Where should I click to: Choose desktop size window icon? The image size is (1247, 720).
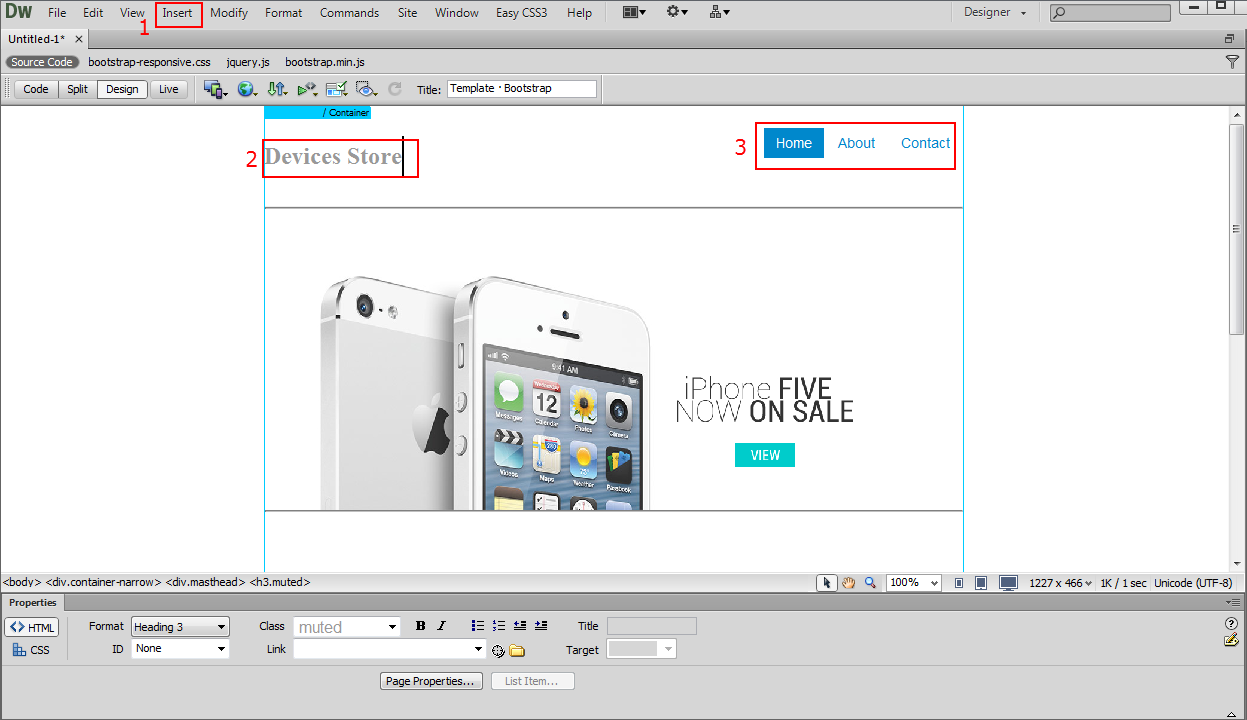coord(1009,583)
